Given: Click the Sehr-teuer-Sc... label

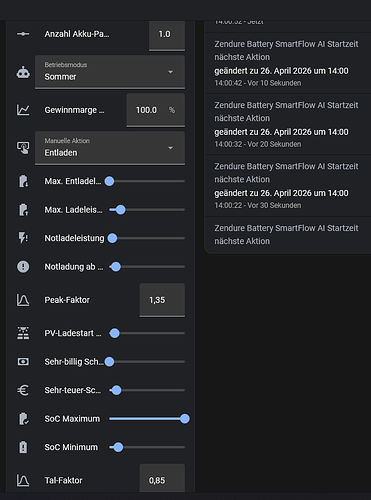Looking at the screenshot, I should click(73, 390).
